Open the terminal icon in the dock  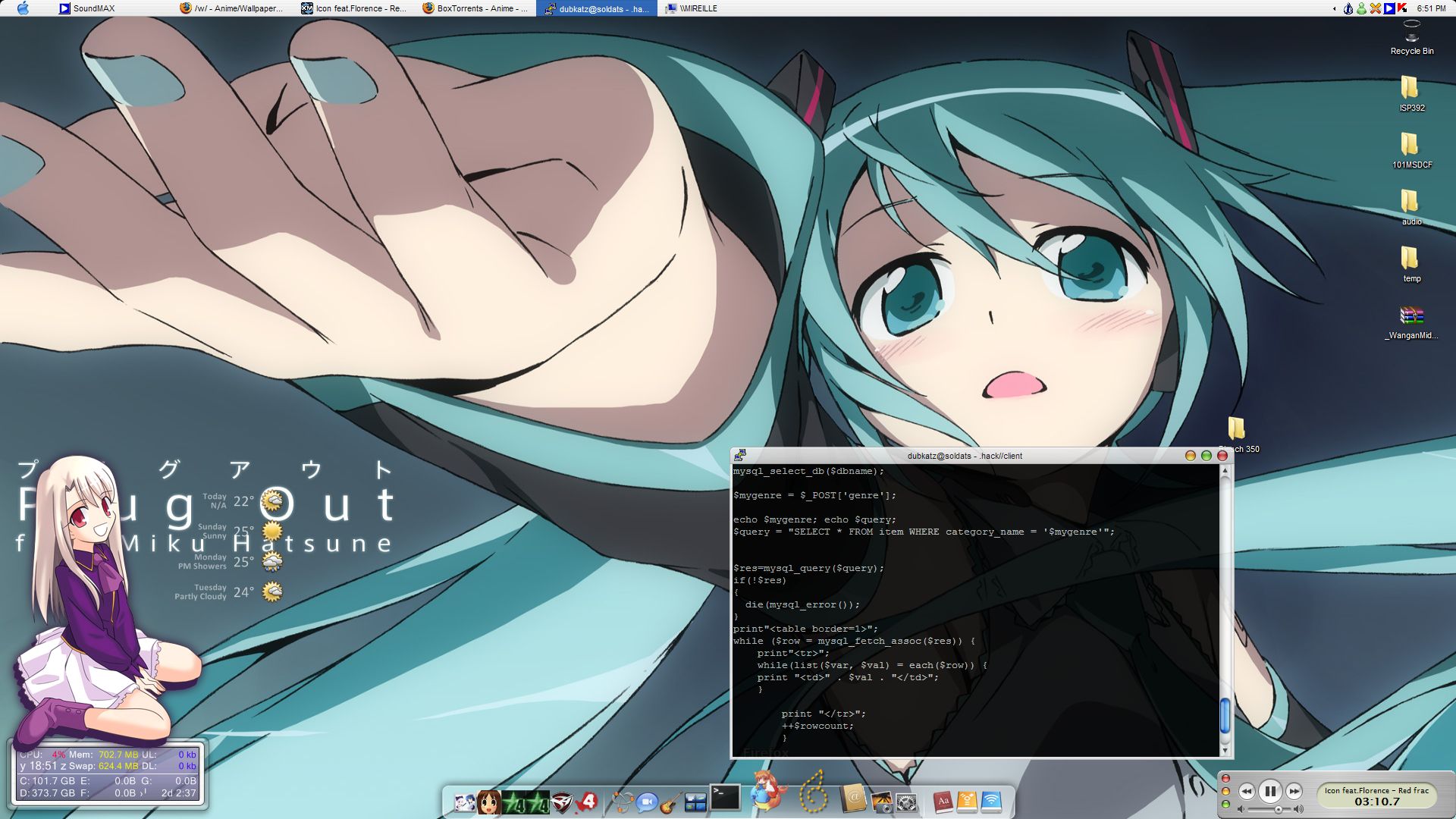(724, 798)
